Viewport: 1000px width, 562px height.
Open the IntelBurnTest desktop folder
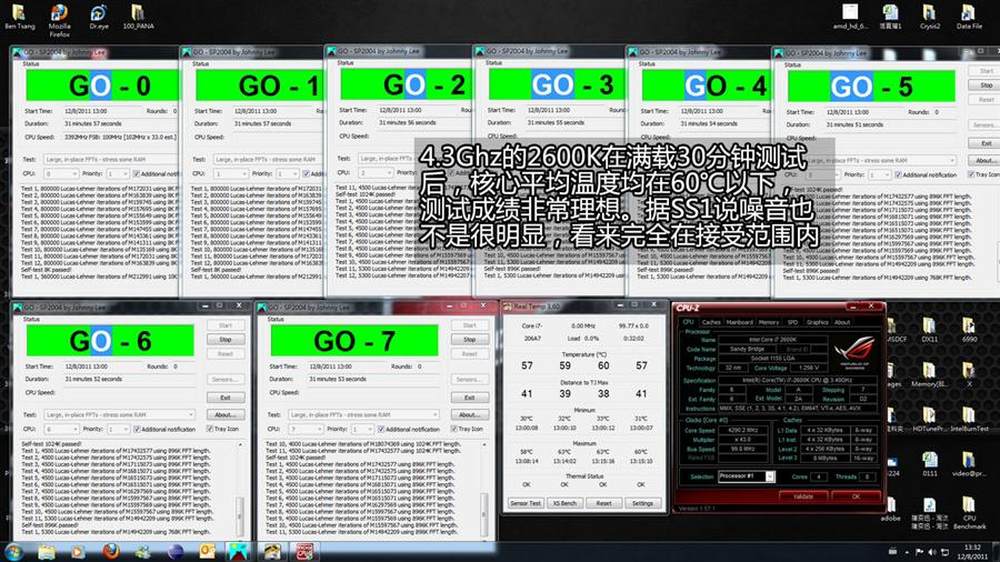pyautogui.click(x=969, y=420)
